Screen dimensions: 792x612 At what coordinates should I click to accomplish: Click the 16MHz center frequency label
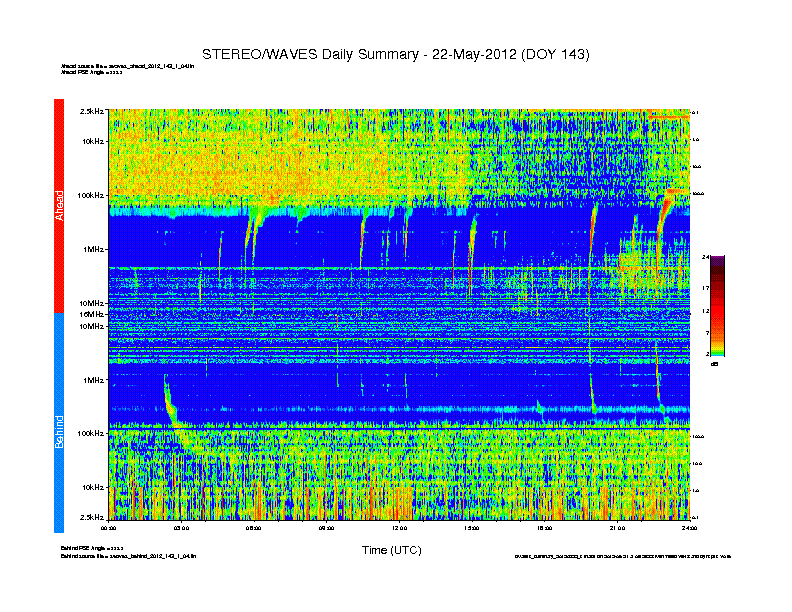tap(92, 314)
